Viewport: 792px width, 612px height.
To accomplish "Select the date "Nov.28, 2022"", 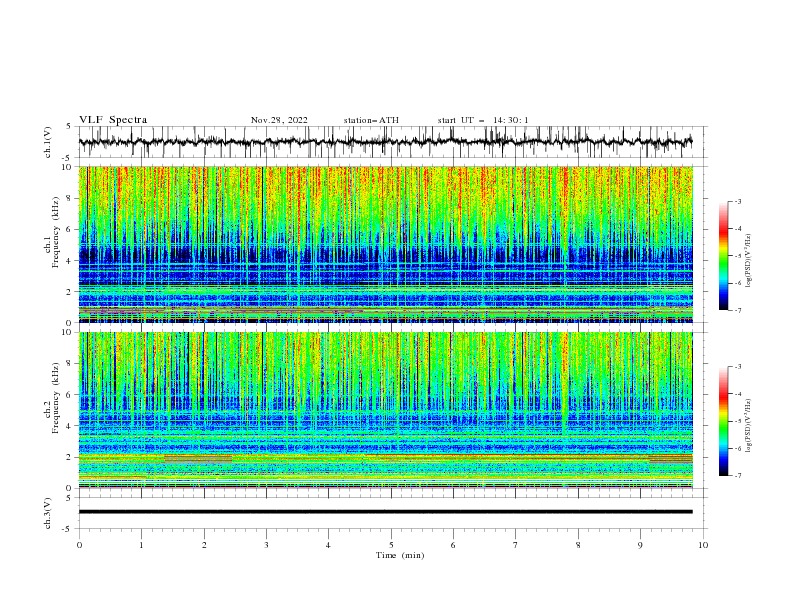I will click(279, 120).
